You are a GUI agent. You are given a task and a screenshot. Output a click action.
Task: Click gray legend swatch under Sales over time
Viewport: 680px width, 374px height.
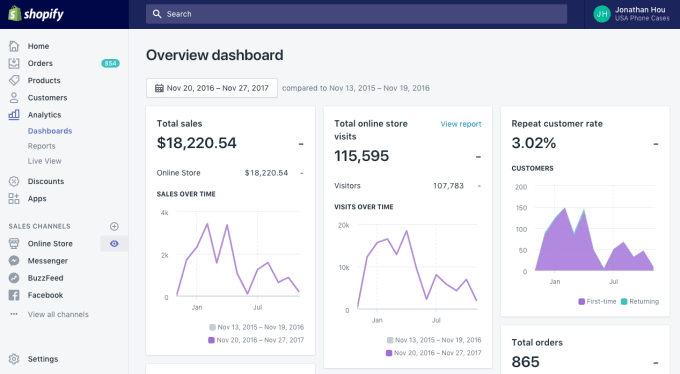click(212, 327)
